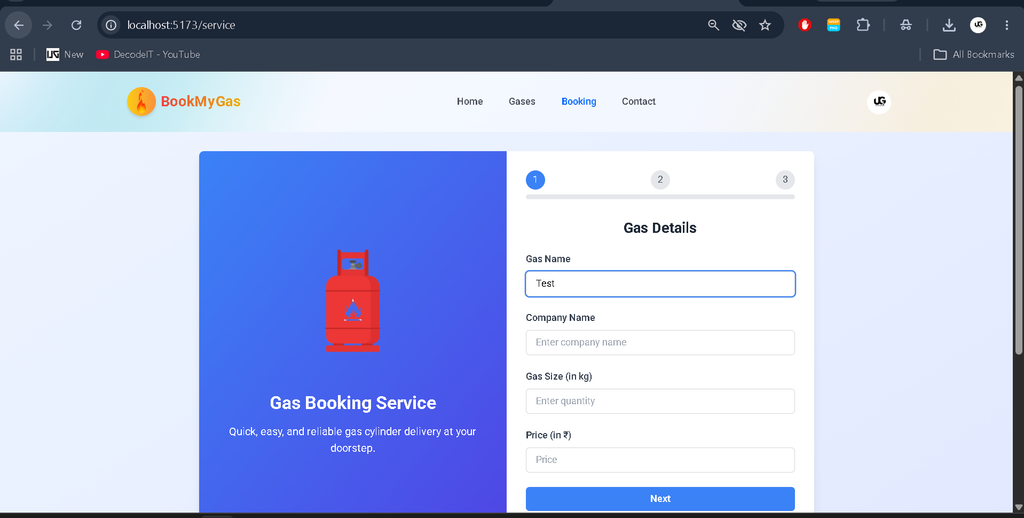Image resolution: width=1024 pixels, height=518 pixels.
Task: Focus the Company Name input field
Action: (x=660, y=342)
